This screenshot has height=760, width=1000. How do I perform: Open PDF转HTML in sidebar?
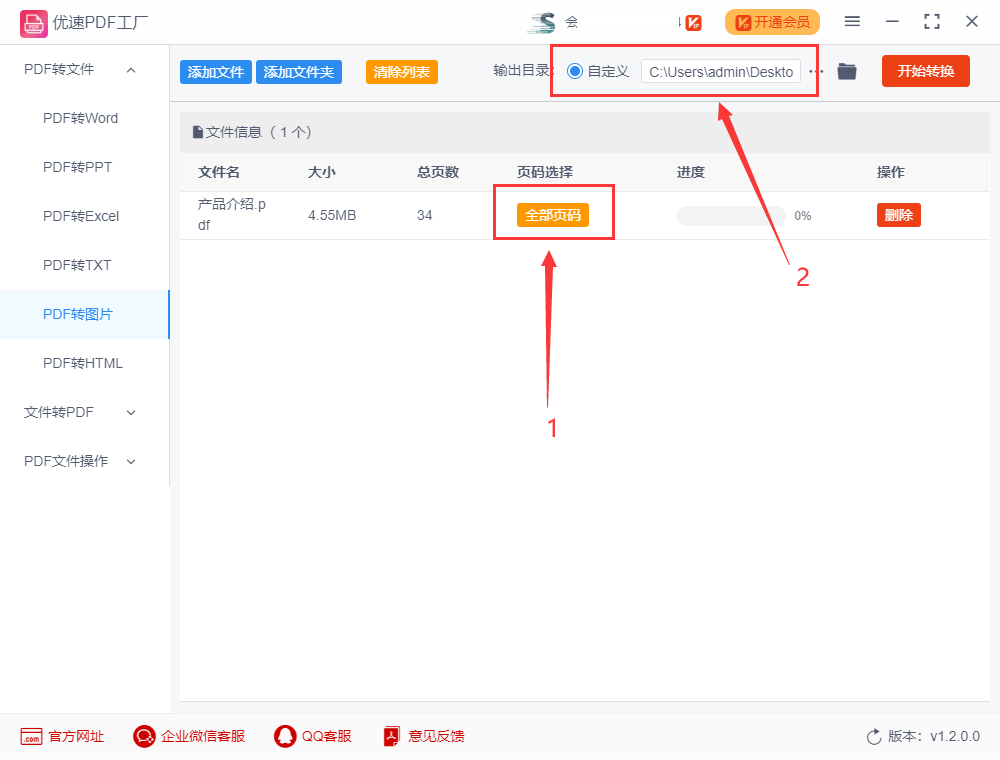point(83,363)
